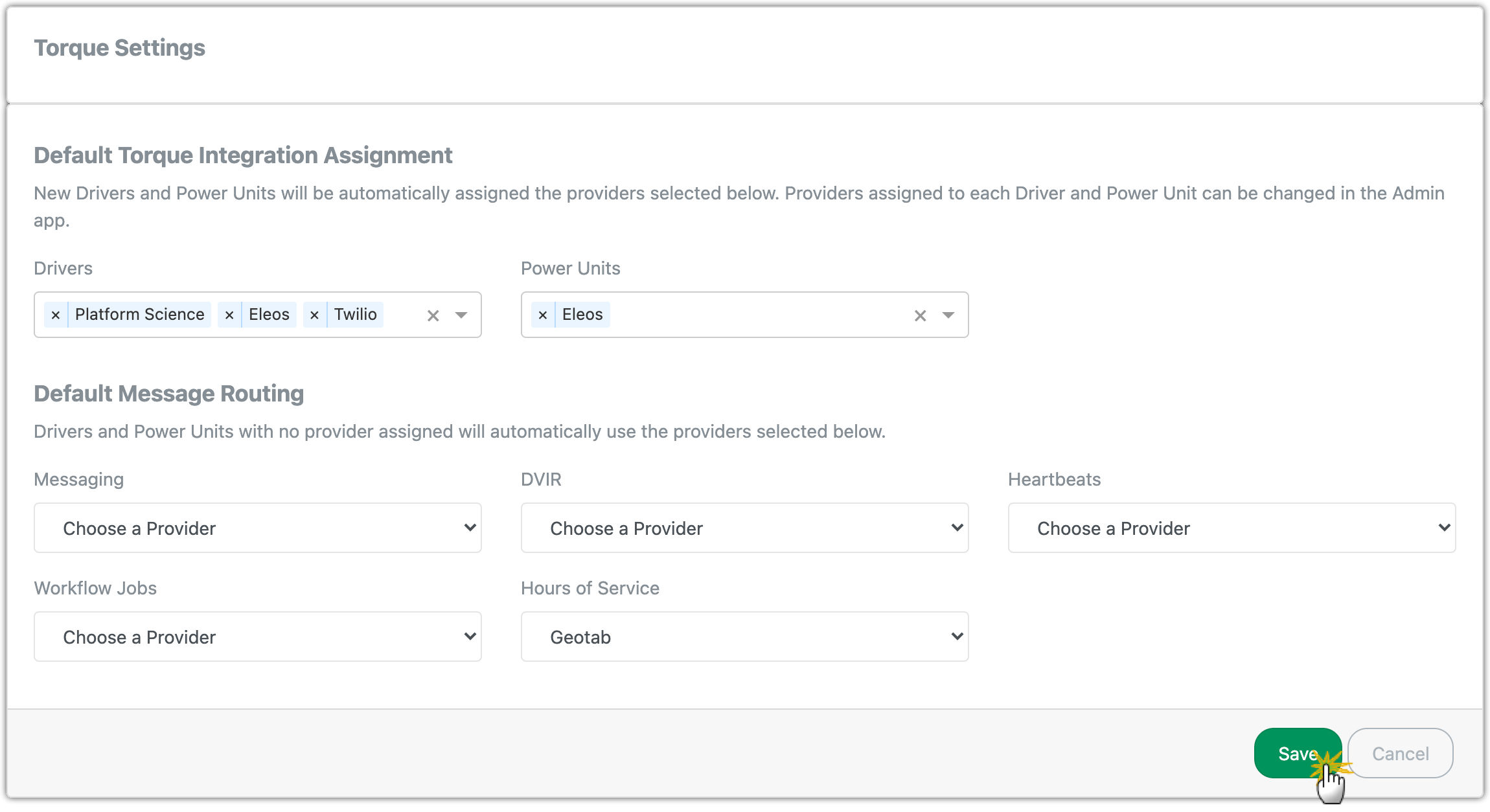Save the Torque settings
Screen dimensions: 1490x812
pyautogui.click(x=1298, y=753)
